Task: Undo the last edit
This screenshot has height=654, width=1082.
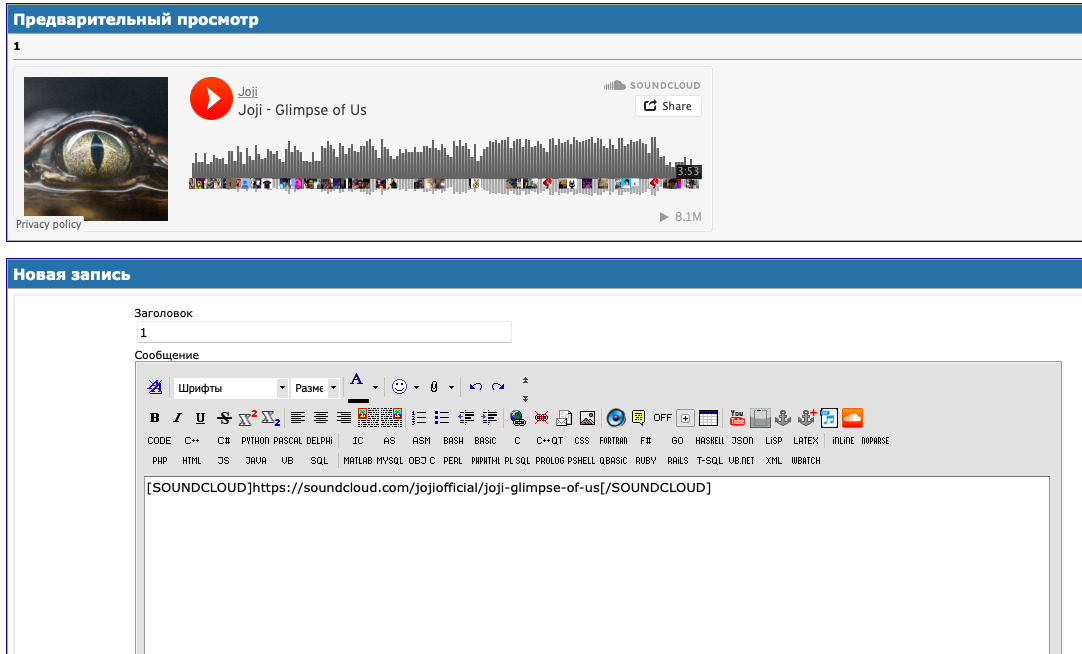Action: (475, 387)
